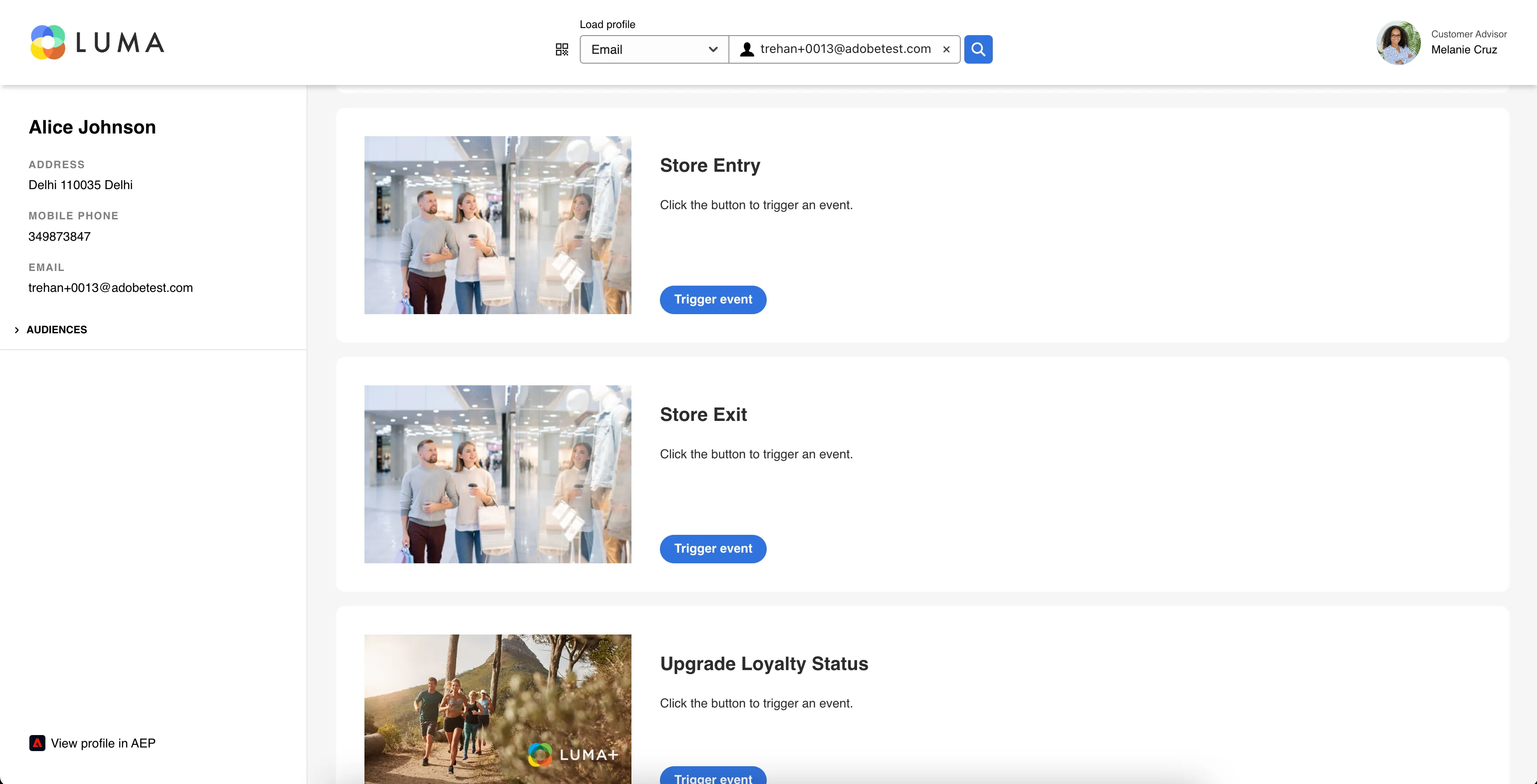This screenshot has height=784, width=1537.
Task: Click Melanie Cruz's avatar photo
Action: coord(1398,42)
